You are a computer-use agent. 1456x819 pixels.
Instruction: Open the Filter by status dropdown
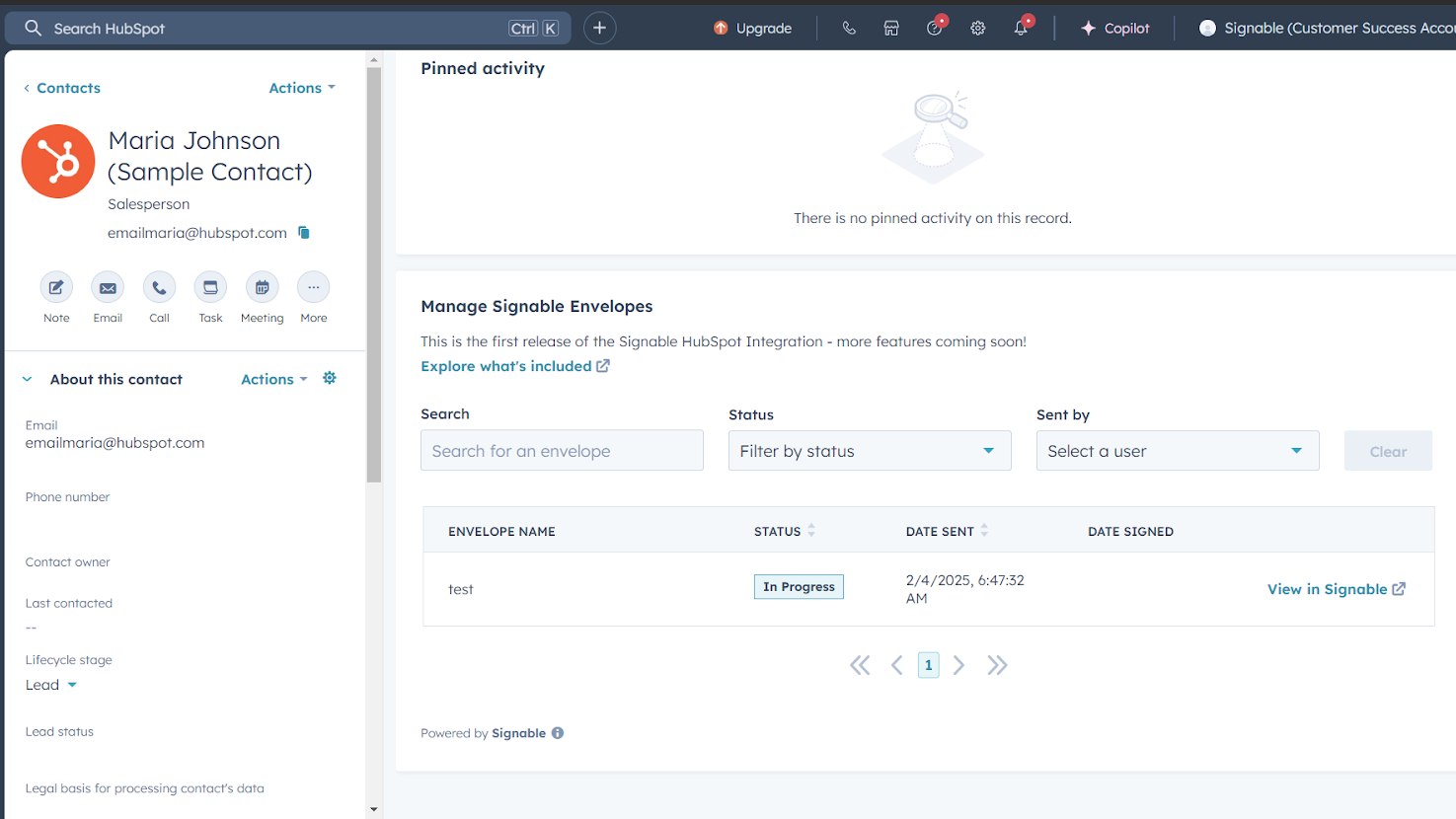(870, 451)
